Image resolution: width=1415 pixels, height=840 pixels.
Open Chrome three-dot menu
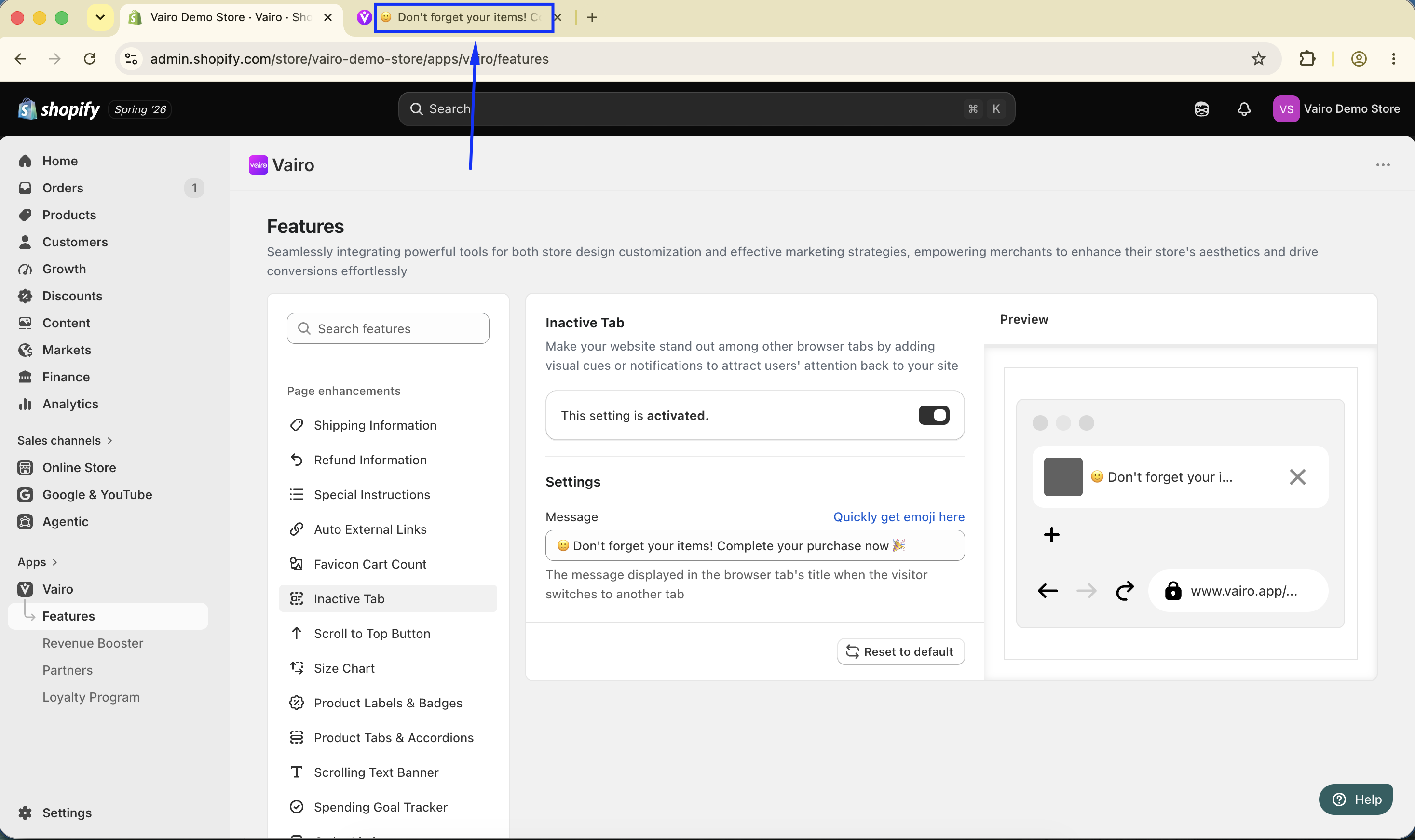pos(1393,59)
